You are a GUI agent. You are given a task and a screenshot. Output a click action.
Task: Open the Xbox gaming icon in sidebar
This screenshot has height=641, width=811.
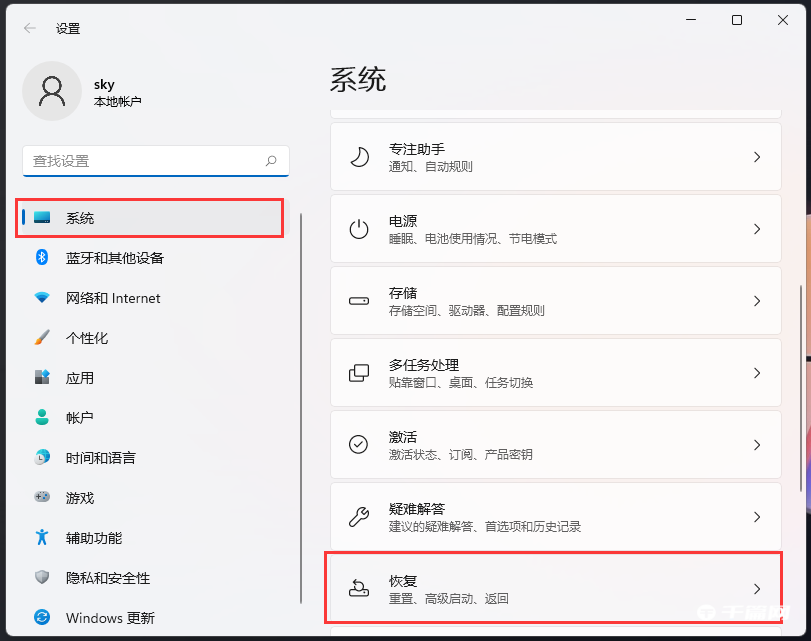[x=41, y=498]
